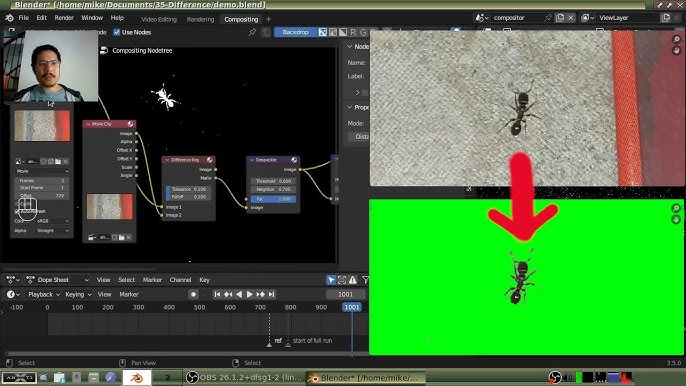This screenshot has width=686, height=386.
Task: Click the only-show-errors warning icon
Action: point(353,280)
